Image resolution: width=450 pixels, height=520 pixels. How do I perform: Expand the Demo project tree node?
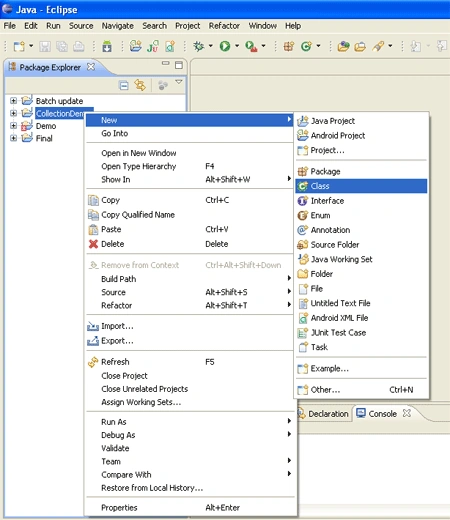click(x=13, y=126)
